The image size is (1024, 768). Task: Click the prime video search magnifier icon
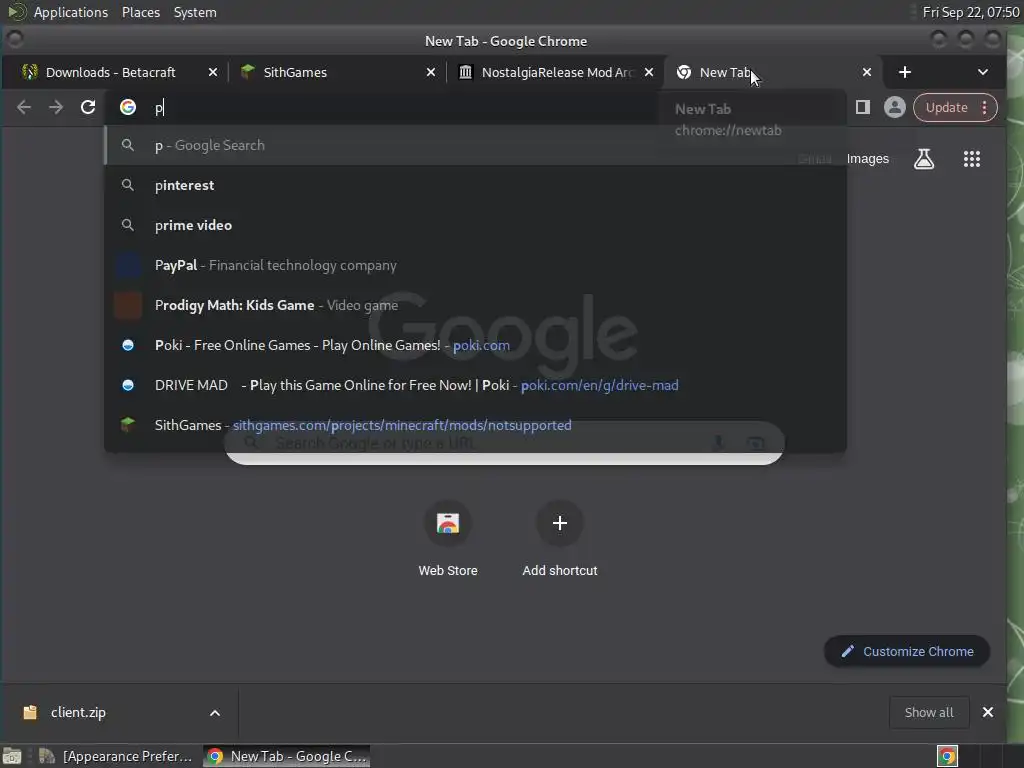[x=128, y=225]
